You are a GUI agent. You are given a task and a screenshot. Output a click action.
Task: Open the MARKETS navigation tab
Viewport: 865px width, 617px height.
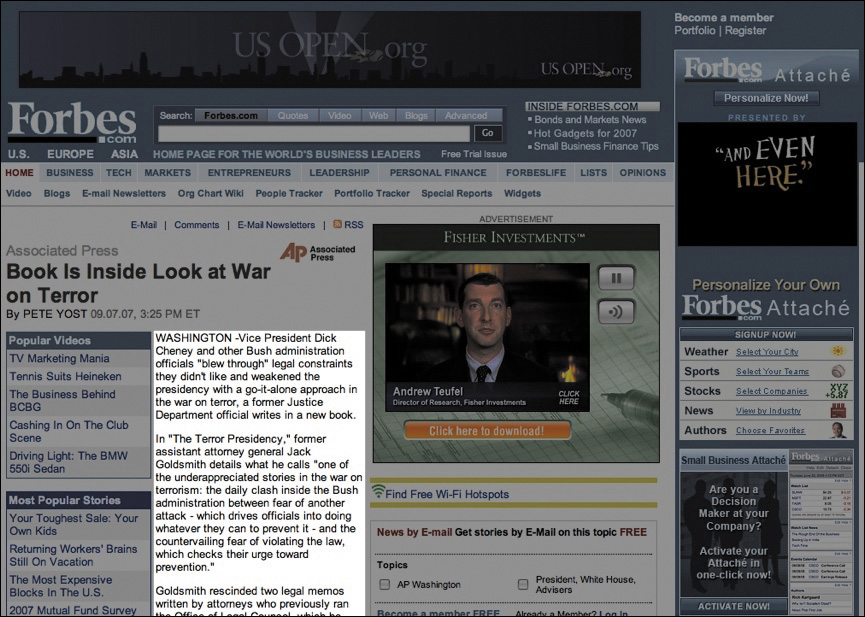tap(167, 173)
